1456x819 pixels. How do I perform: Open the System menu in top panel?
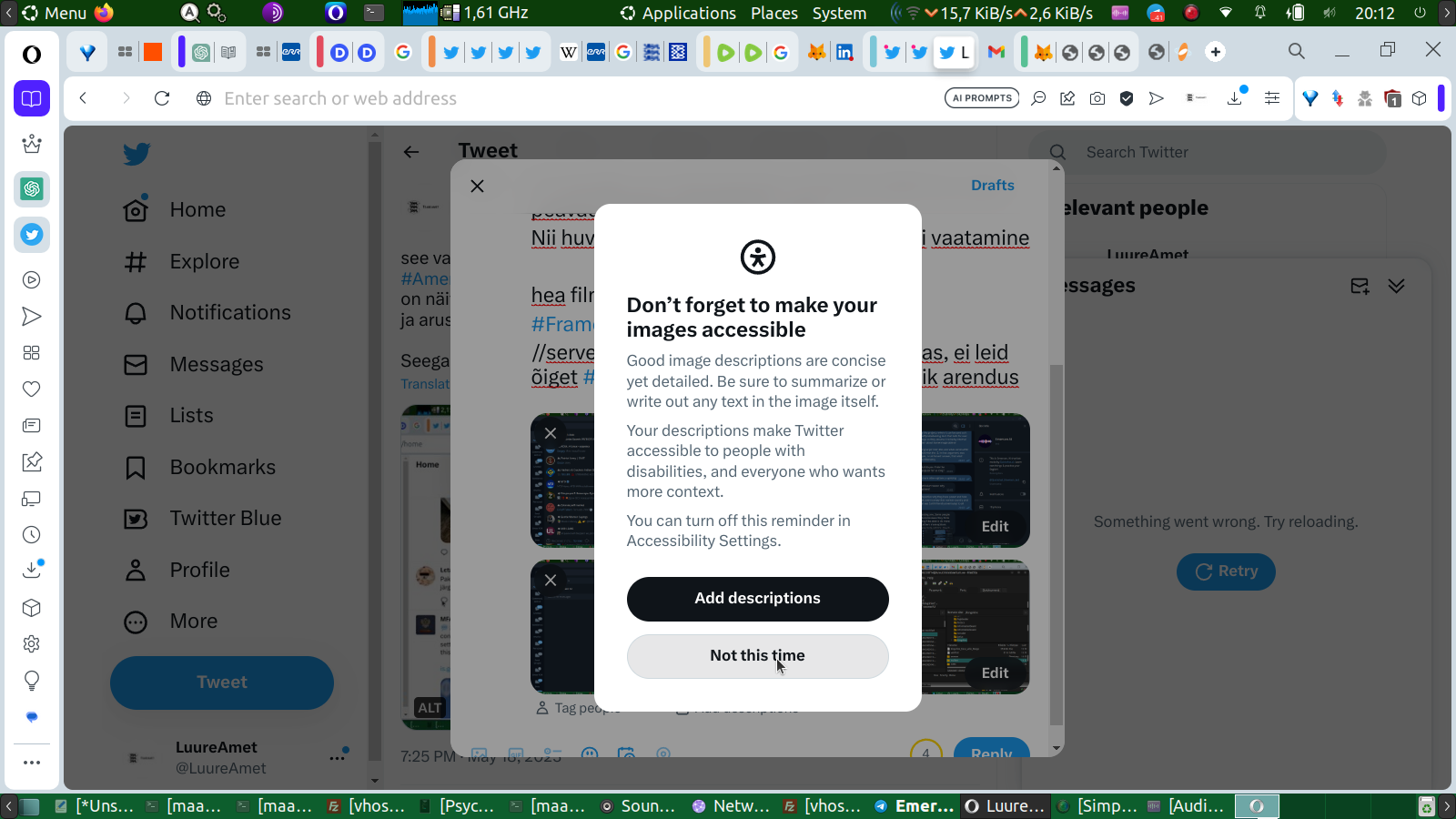click(x=839, y=13)
